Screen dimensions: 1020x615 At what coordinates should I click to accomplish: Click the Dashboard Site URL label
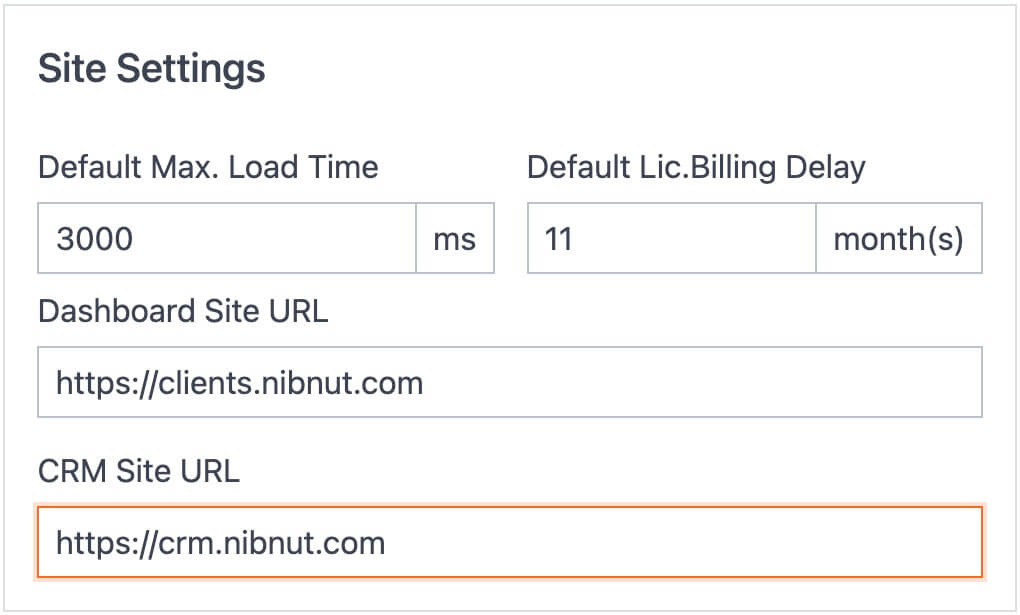click(x=183, y=311)
